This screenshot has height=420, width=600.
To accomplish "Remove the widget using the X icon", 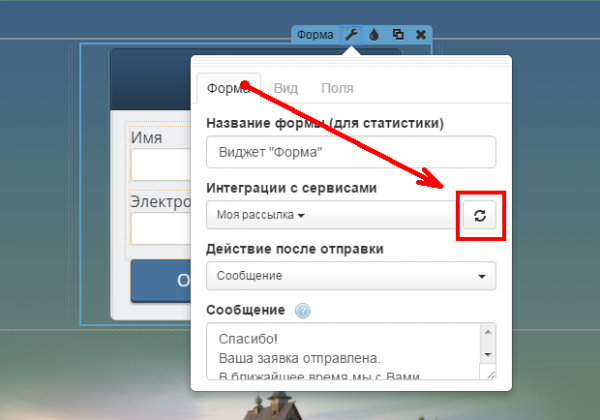I will click(420, 34).
